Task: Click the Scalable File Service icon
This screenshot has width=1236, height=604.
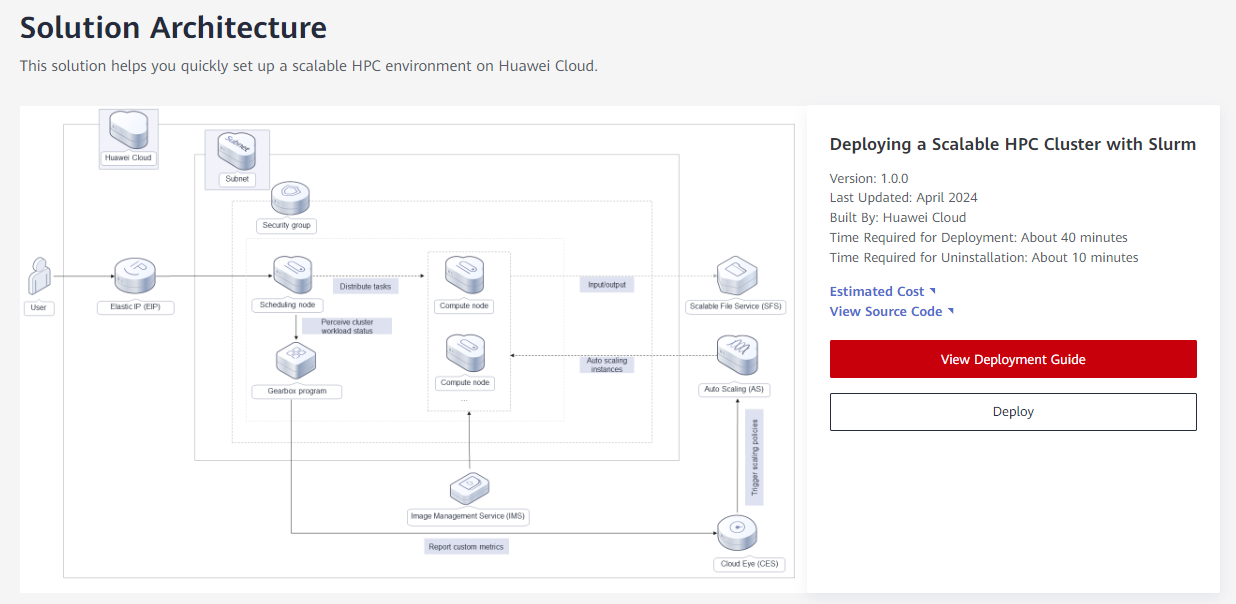Action: [x=737, y=275]
